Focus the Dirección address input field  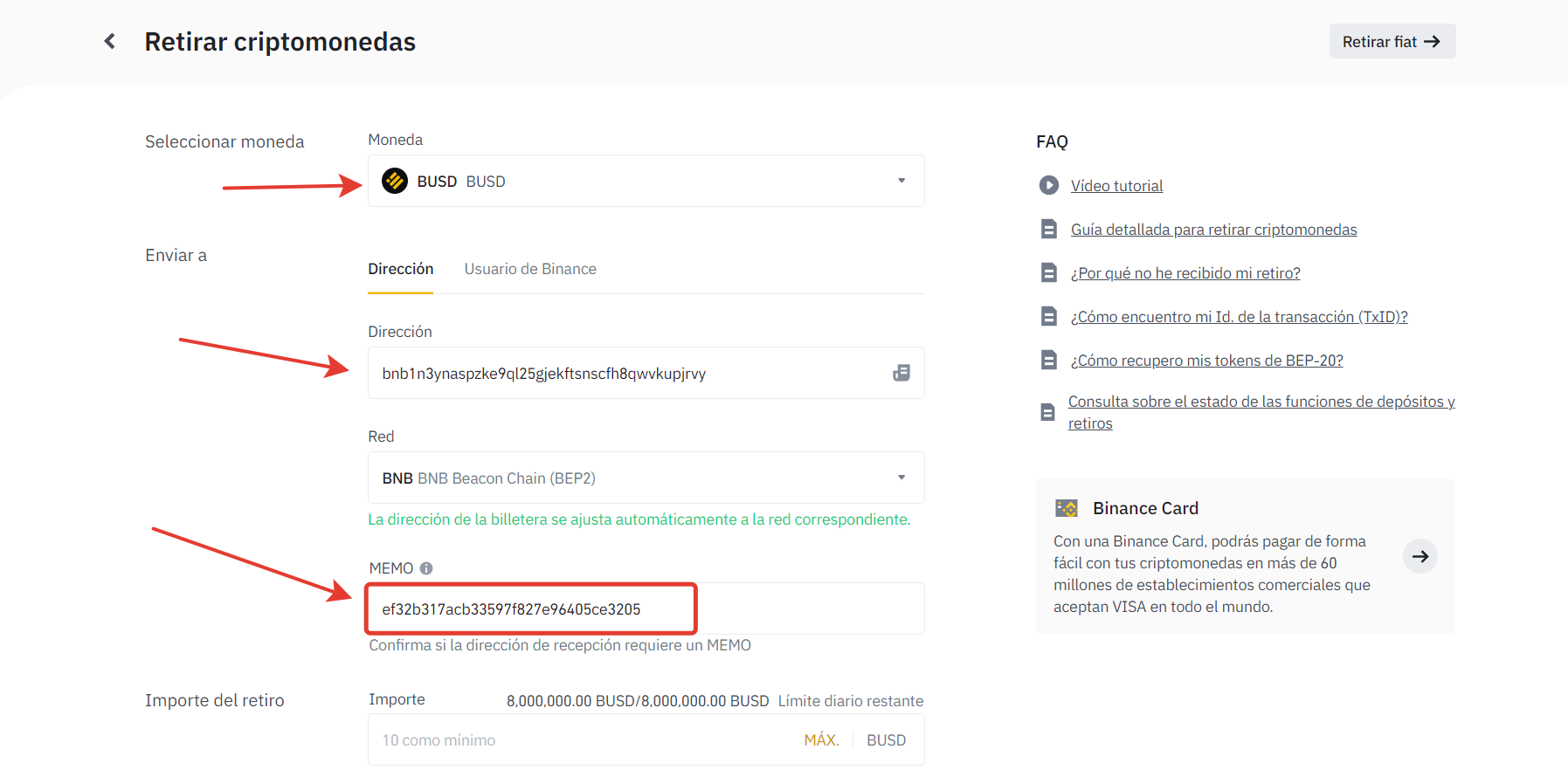(646, 373)
